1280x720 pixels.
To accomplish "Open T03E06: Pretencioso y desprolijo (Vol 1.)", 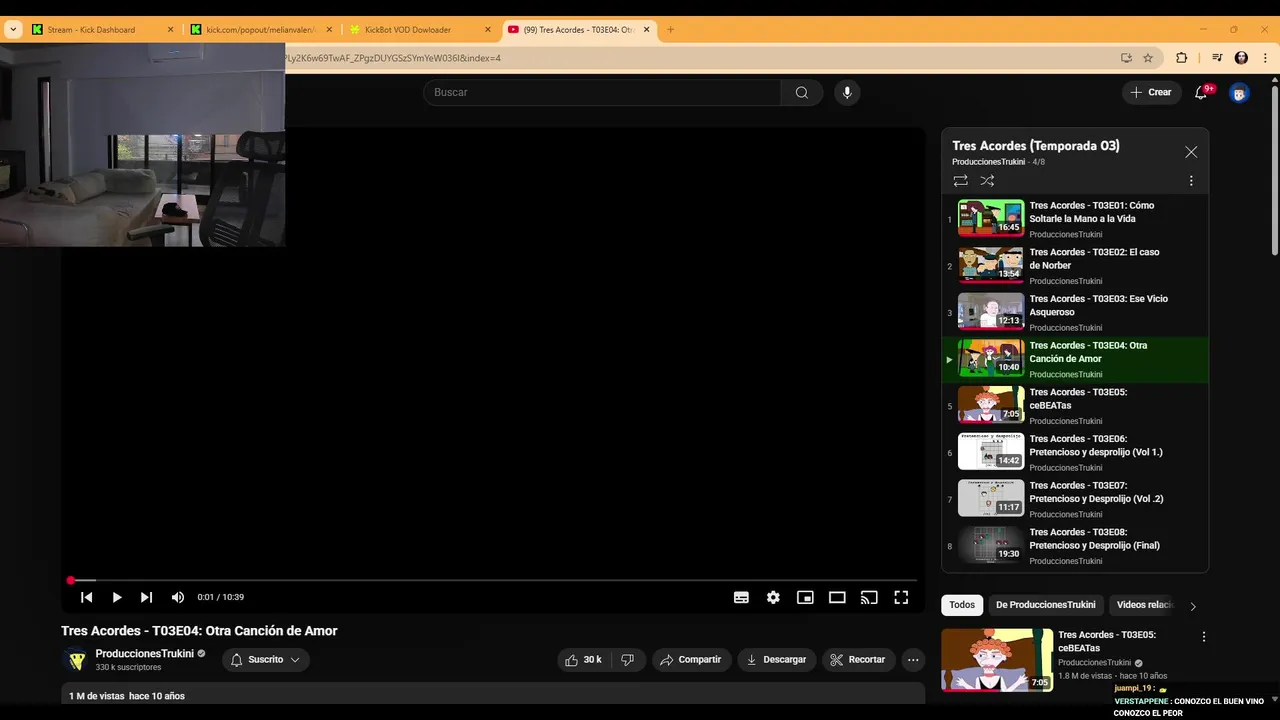I will (x=1075, y=452).
